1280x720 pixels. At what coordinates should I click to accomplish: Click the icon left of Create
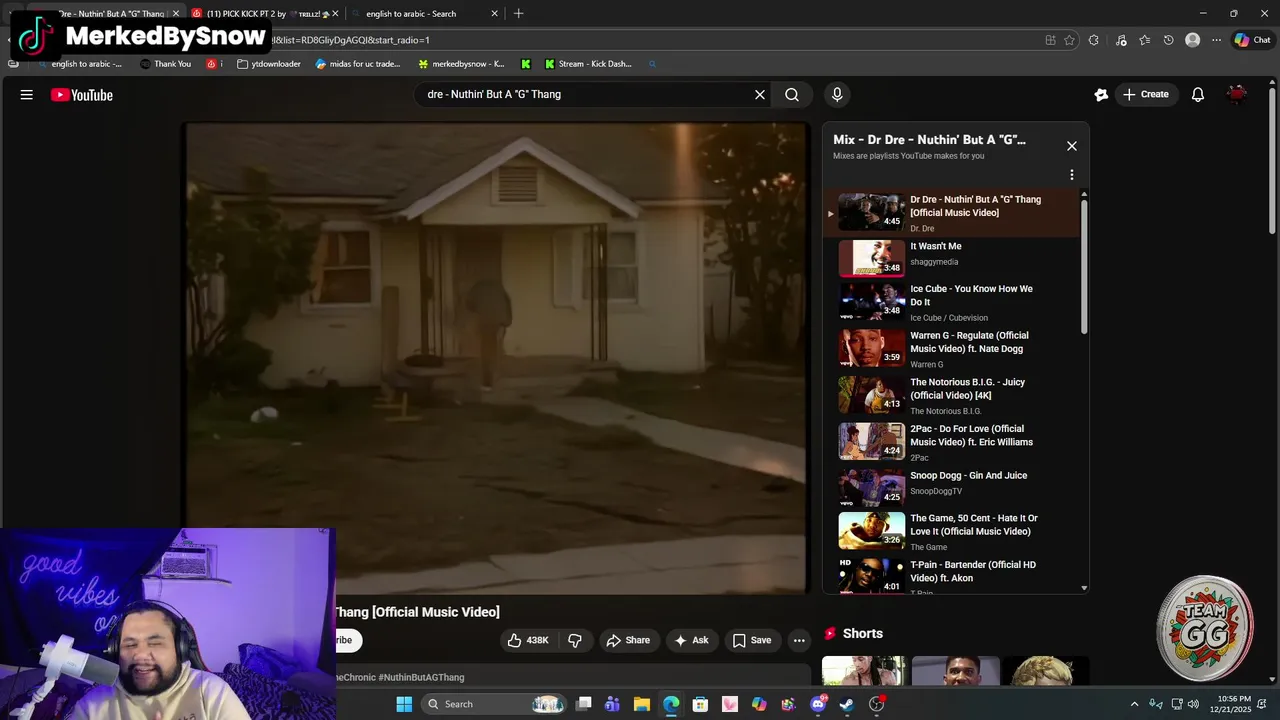(x=1101, y=95)
